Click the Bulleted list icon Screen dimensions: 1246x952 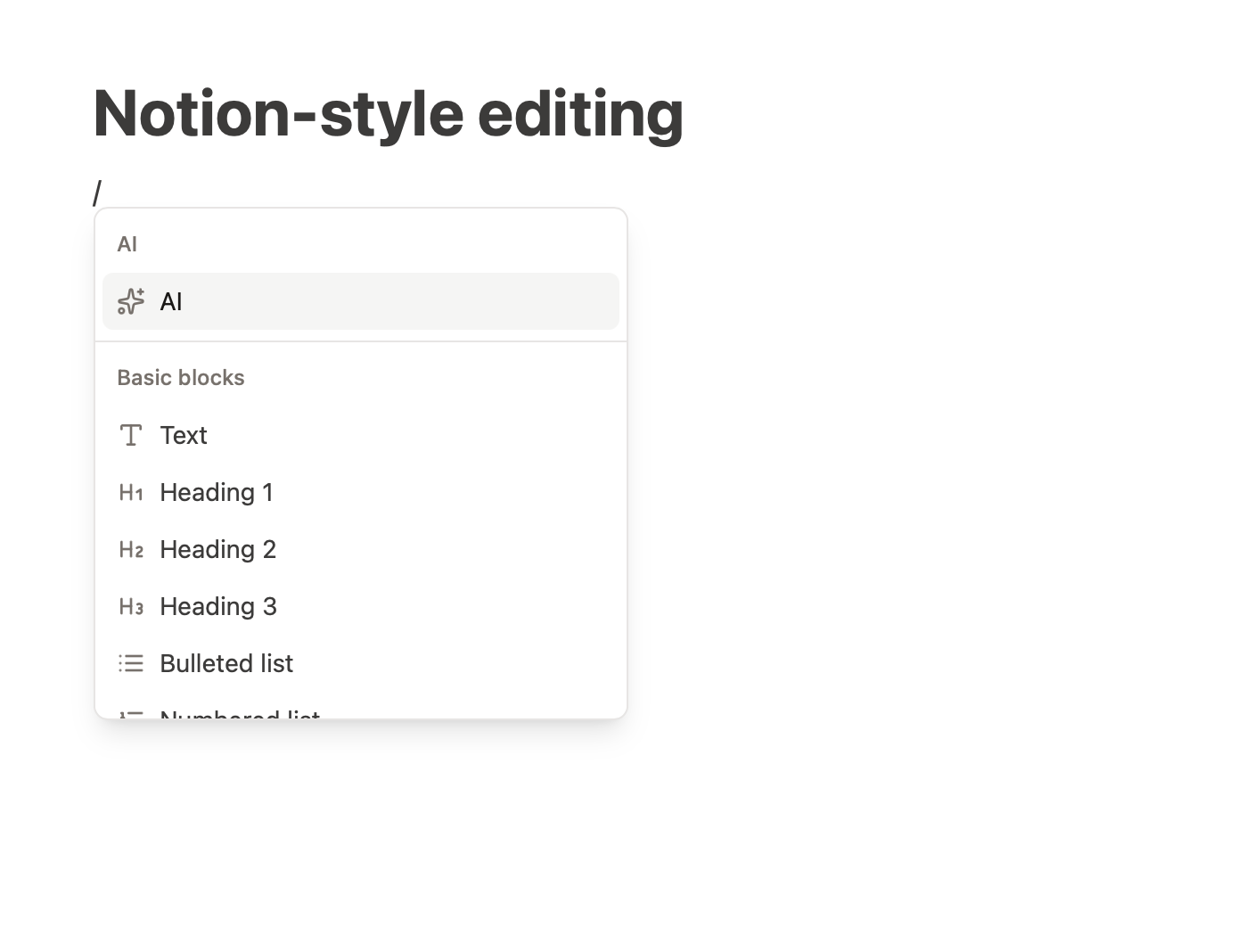pos(131,663)
